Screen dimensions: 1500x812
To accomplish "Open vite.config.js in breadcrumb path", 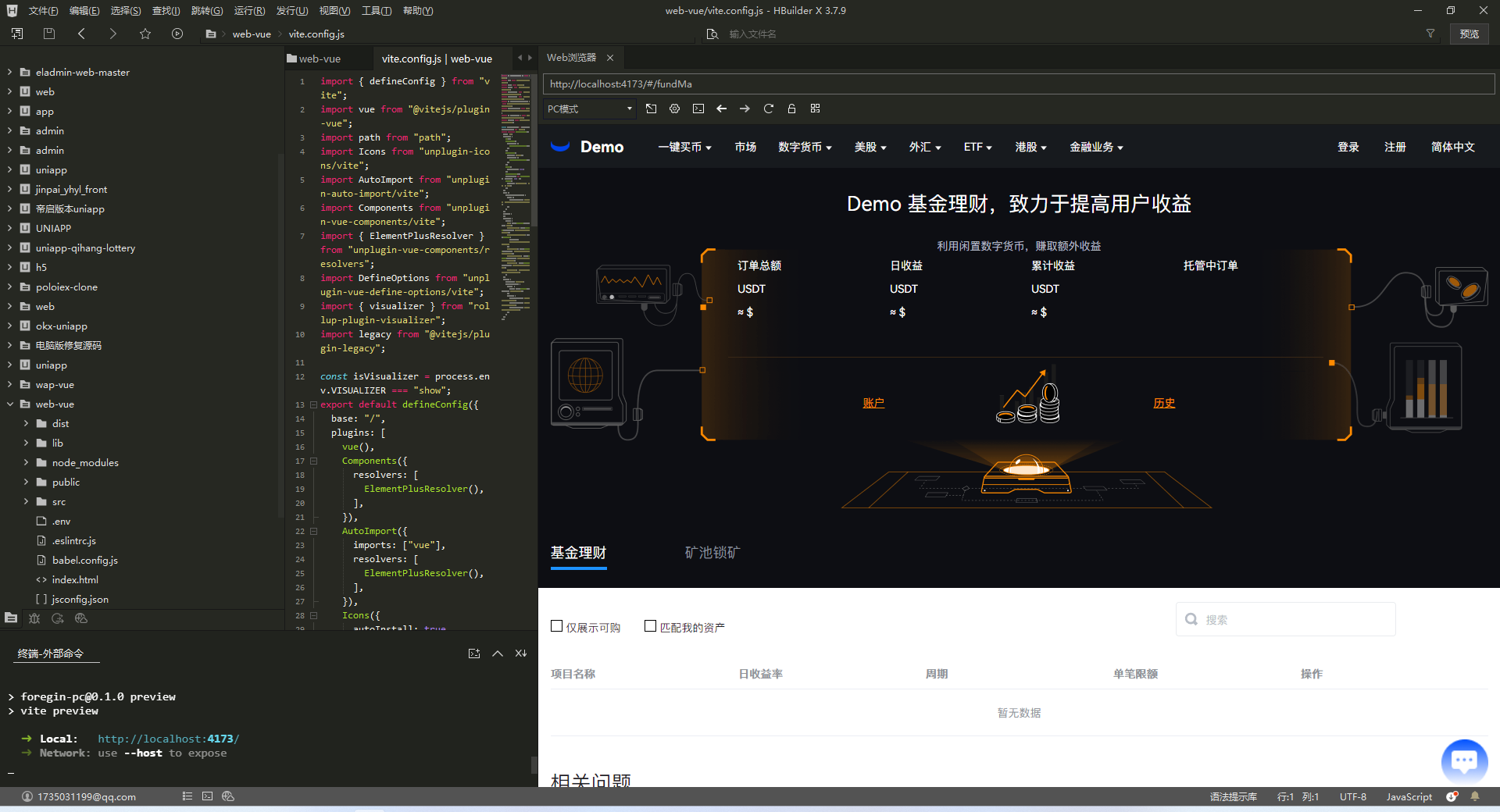I will 316,34.
